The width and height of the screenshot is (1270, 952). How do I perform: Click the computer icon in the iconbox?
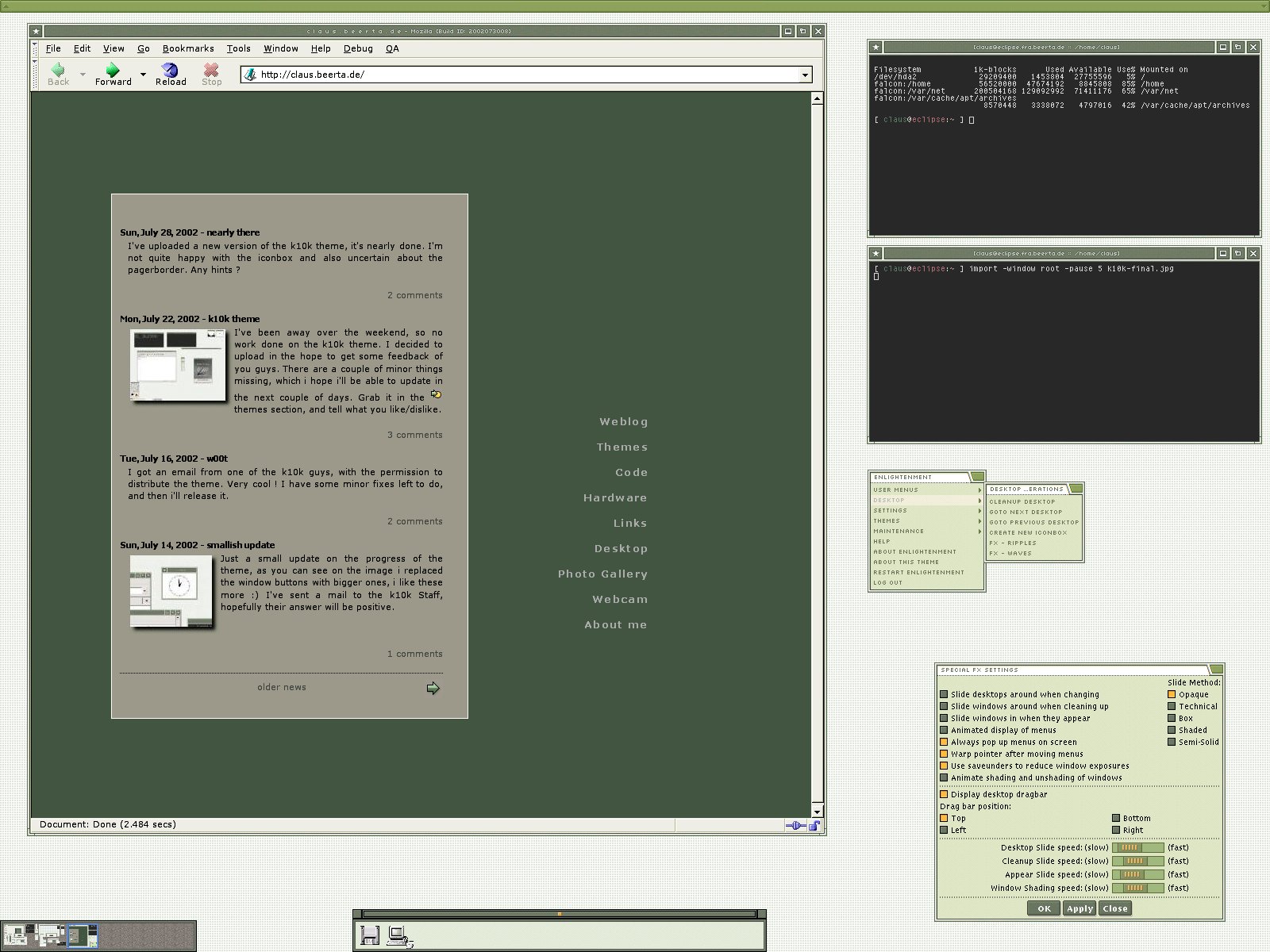(x=399, y=936)
